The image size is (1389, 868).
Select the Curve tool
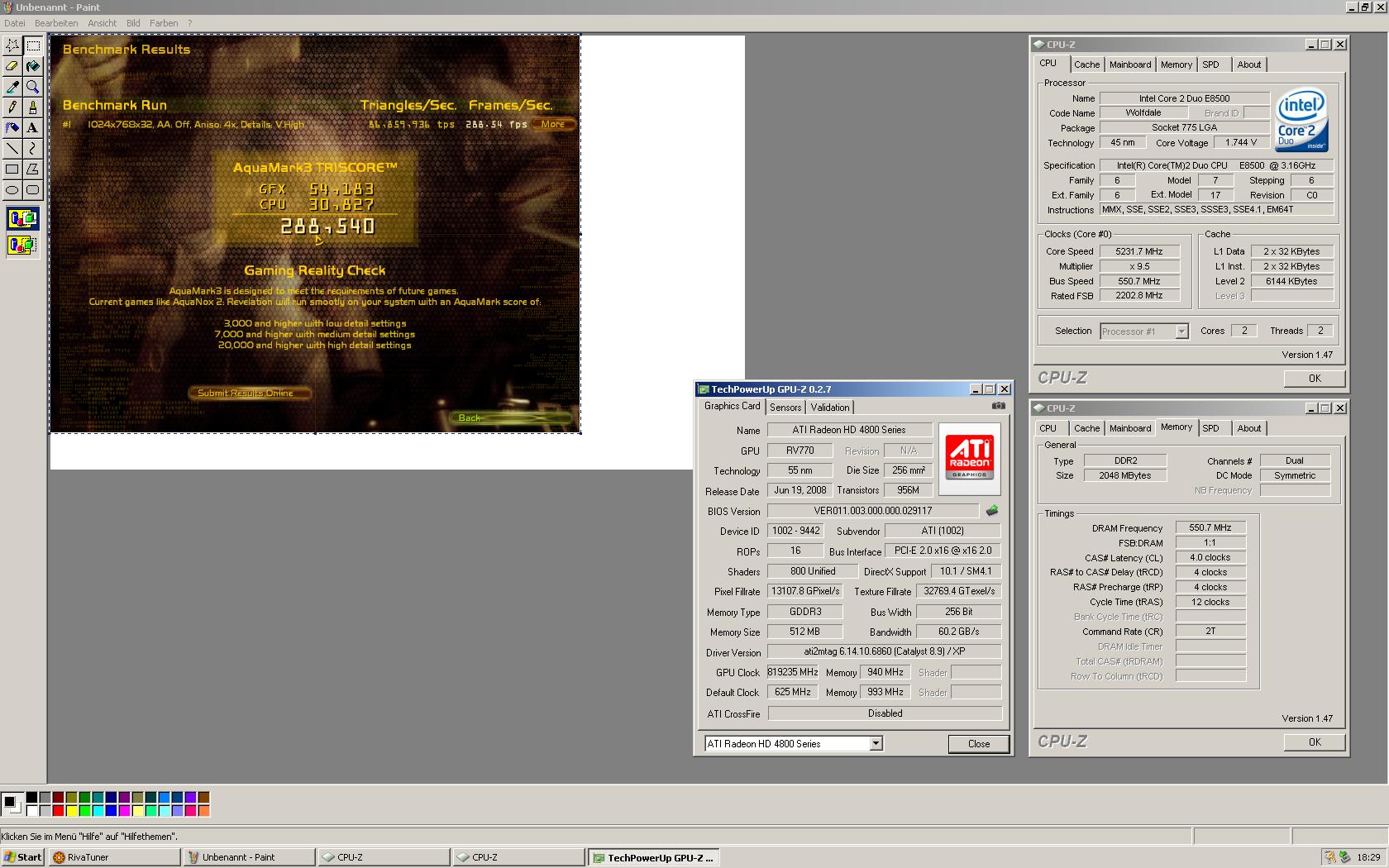click(x=33, y=149)
